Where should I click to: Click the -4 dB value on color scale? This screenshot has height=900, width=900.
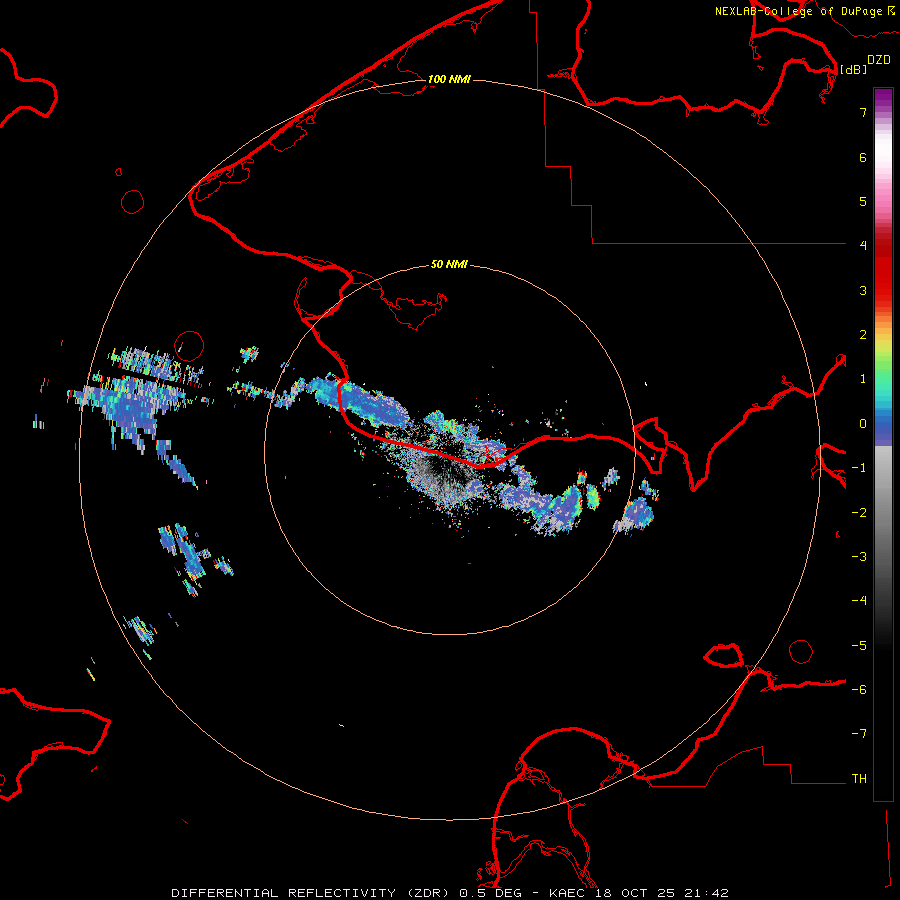coord(859,601)
